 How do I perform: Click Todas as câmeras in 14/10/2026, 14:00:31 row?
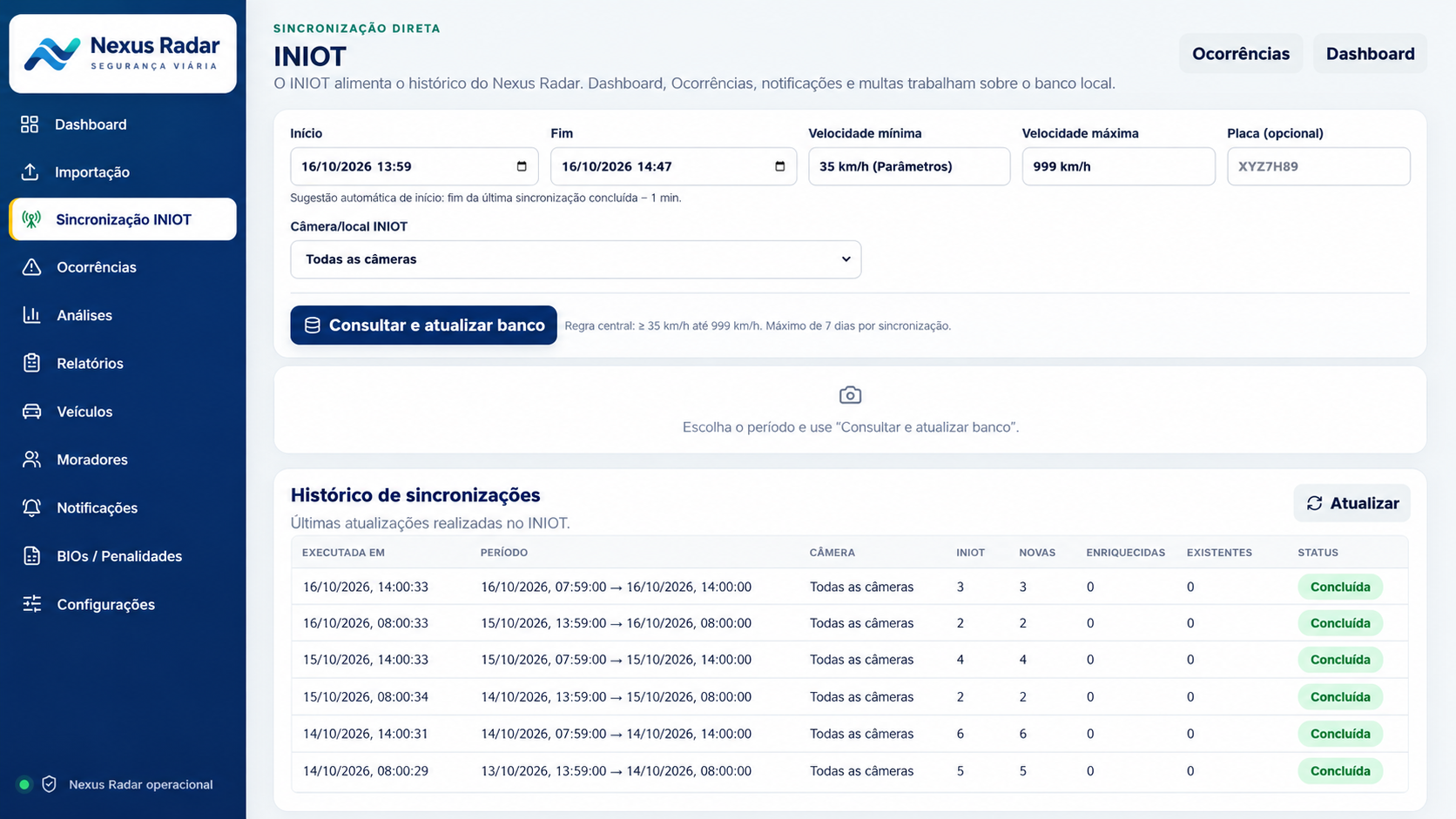pos(861,734)
